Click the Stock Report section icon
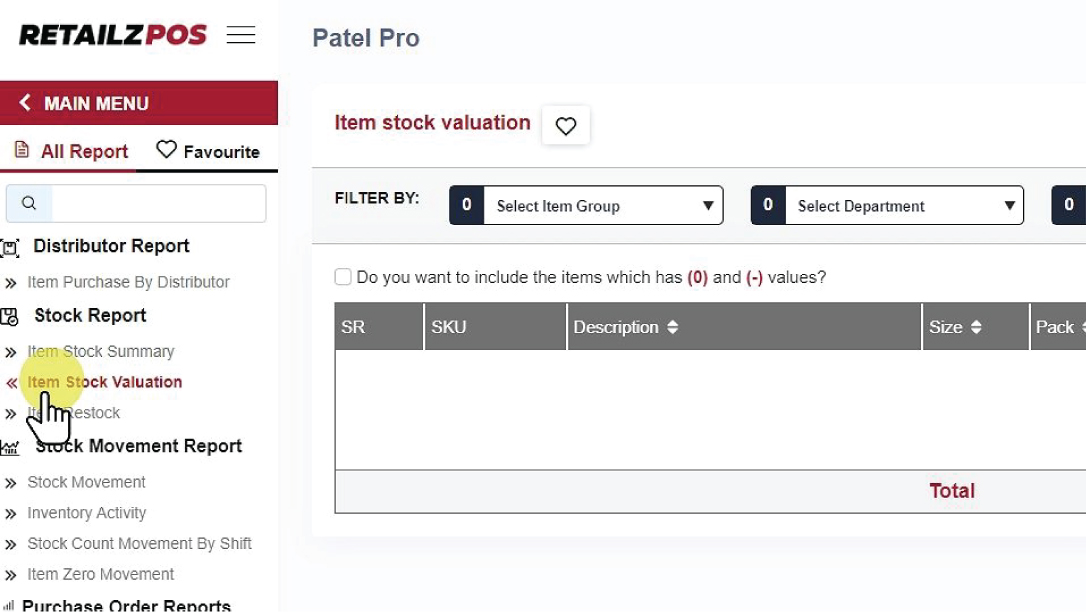The height and width of the screenshot is (612, 1086). [10, 316]
